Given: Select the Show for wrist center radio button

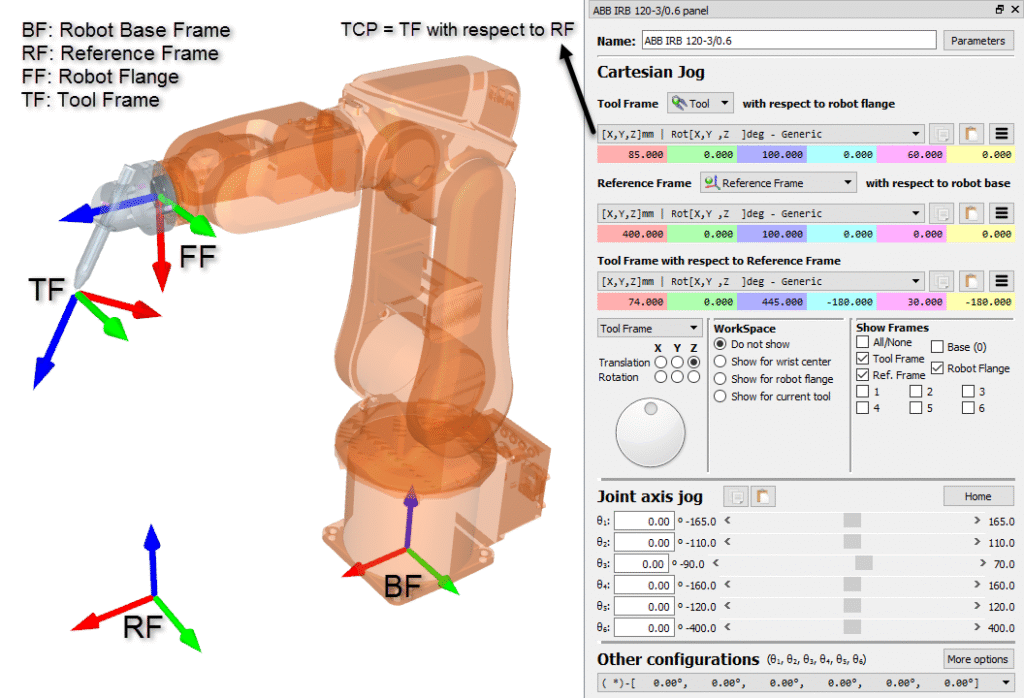Looking at the screenshot, I should (721, 361).
